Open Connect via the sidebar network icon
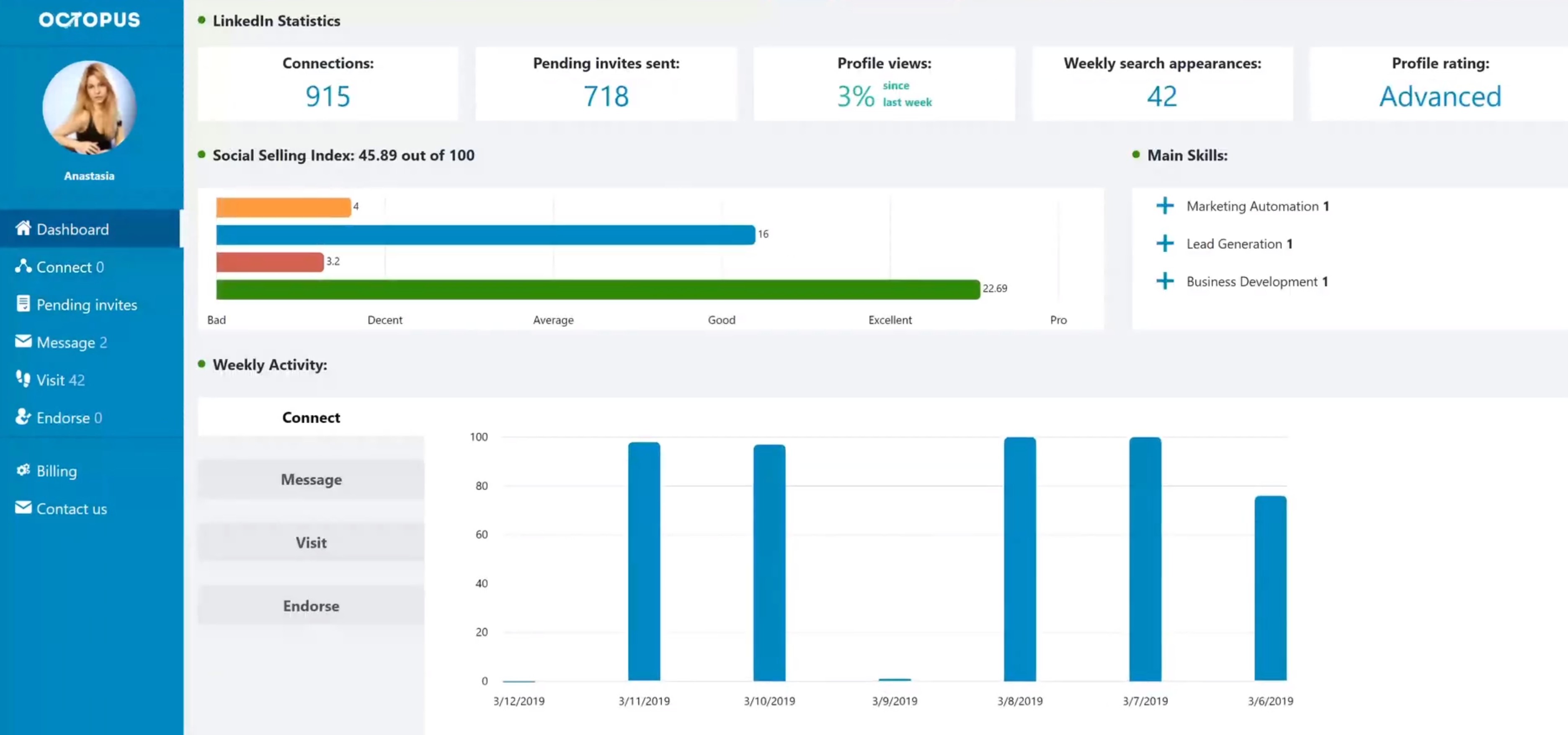 pos(23,266)
